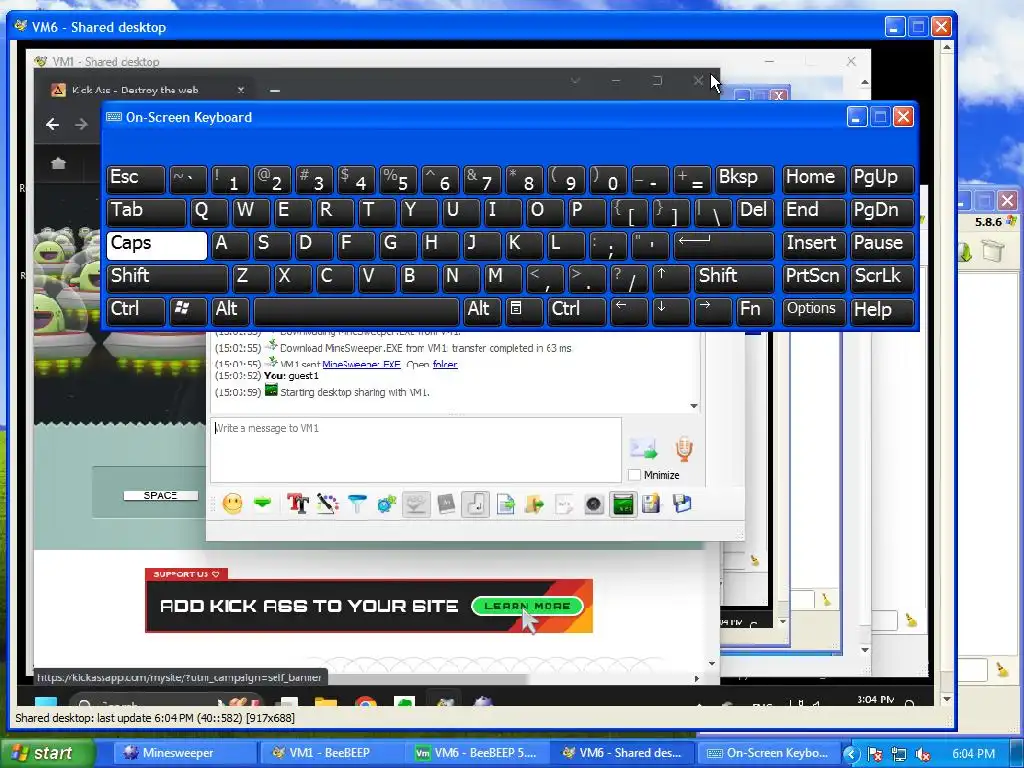Click the browser back arrow in shared desktop

tap(53, 124)
